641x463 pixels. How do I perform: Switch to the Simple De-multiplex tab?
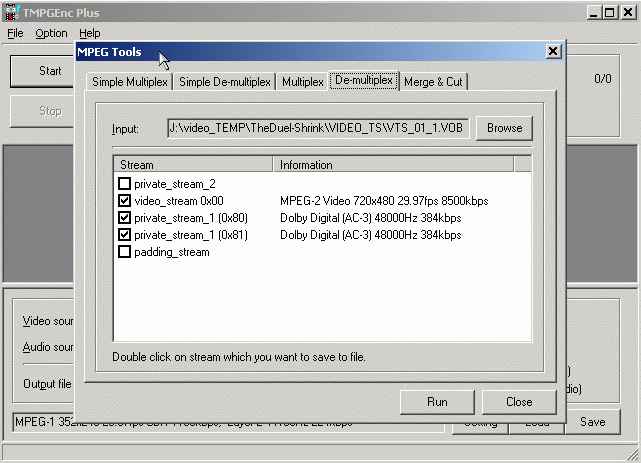225,82
